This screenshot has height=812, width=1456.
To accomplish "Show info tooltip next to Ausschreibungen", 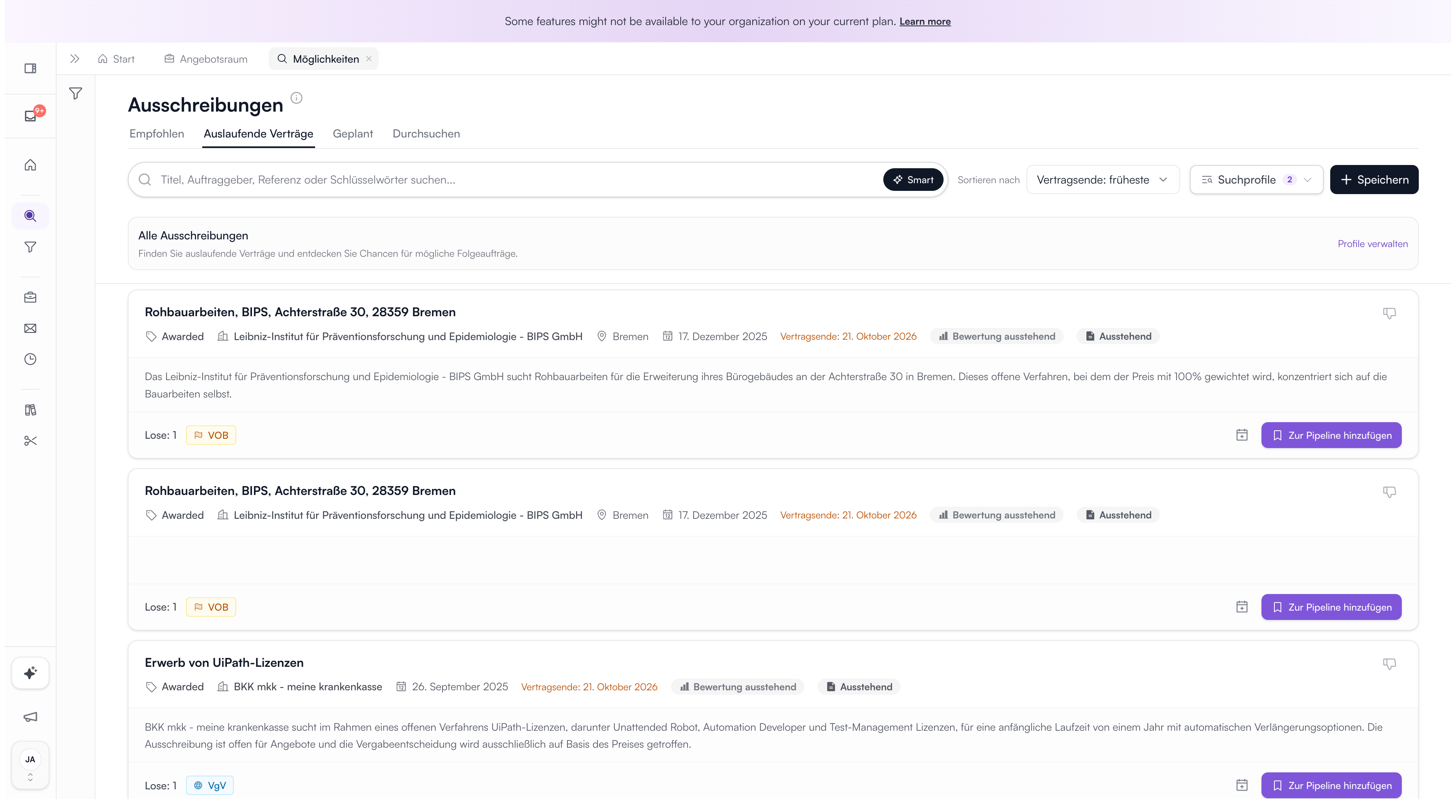I will tap(296, 98).
